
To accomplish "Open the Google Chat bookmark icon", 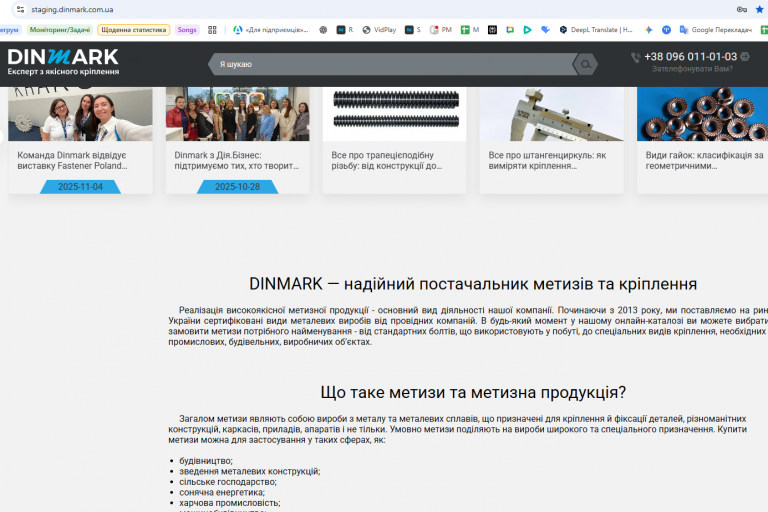I will (x=510, y=30).
